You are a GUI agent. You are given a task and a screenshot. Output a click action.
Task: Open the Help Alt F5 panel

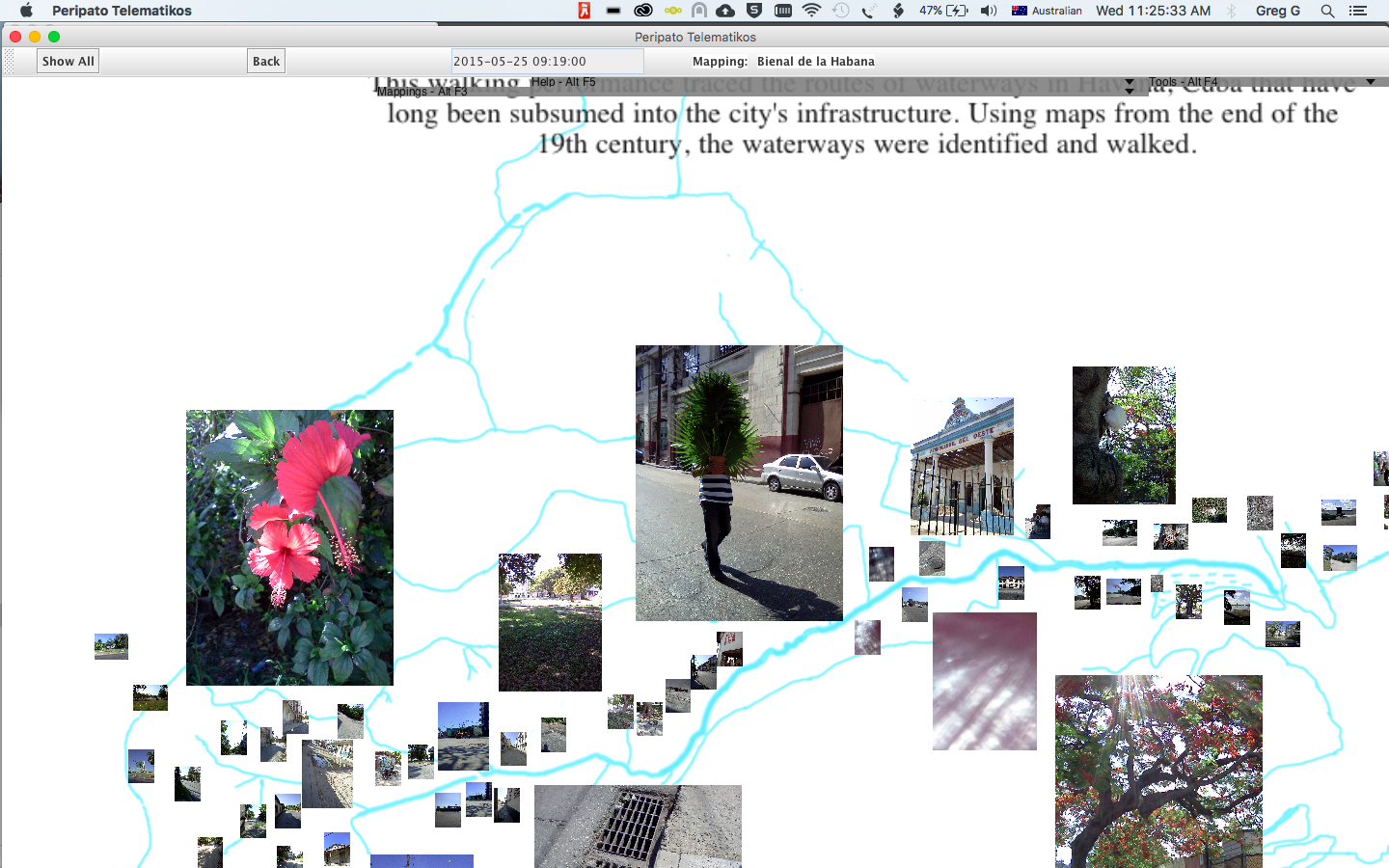tap(562, 82)
